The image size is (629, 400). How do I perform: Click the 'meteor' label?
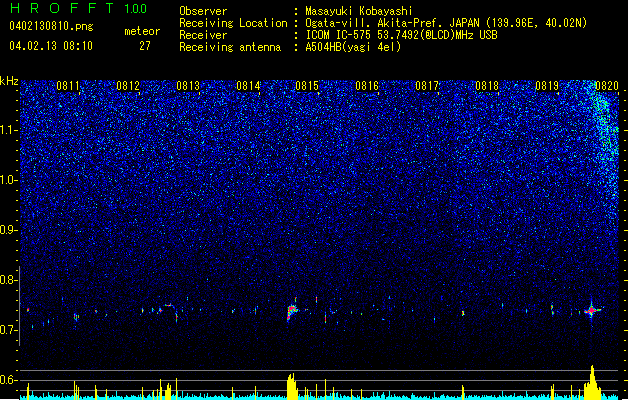click(142, 31)
